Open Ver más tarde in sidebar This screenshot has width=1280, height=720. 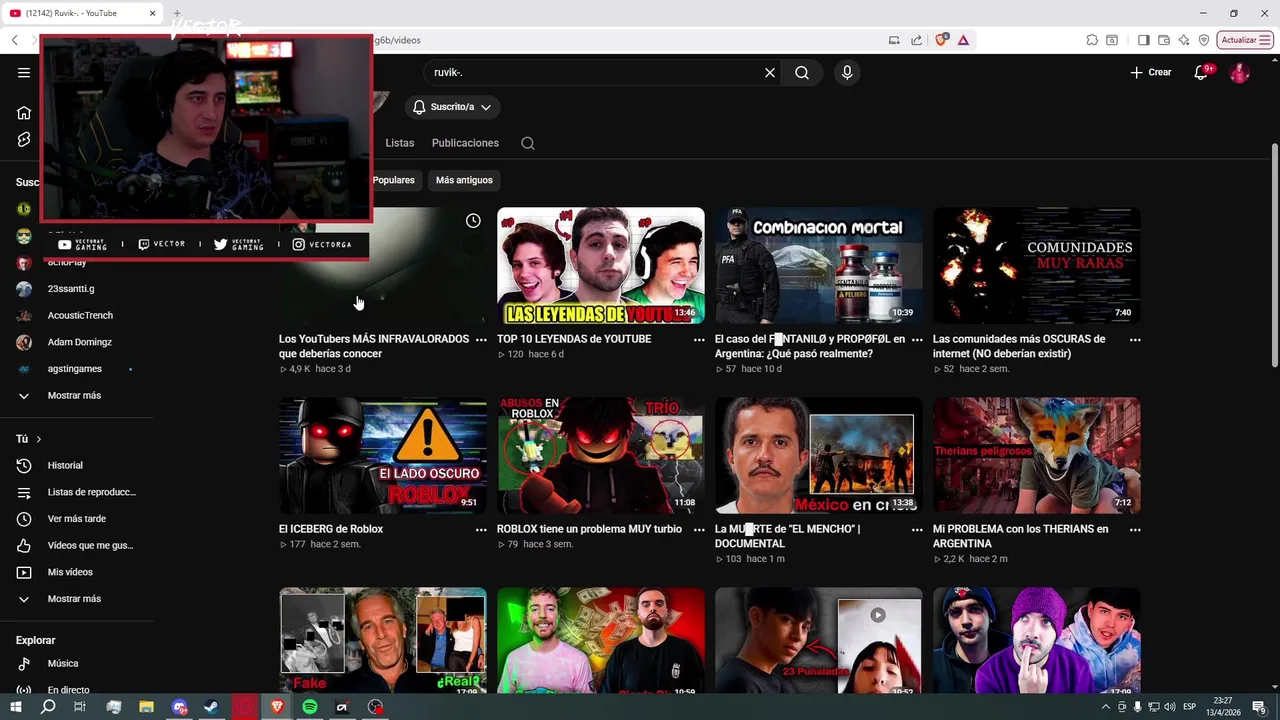tap(77, 519)
